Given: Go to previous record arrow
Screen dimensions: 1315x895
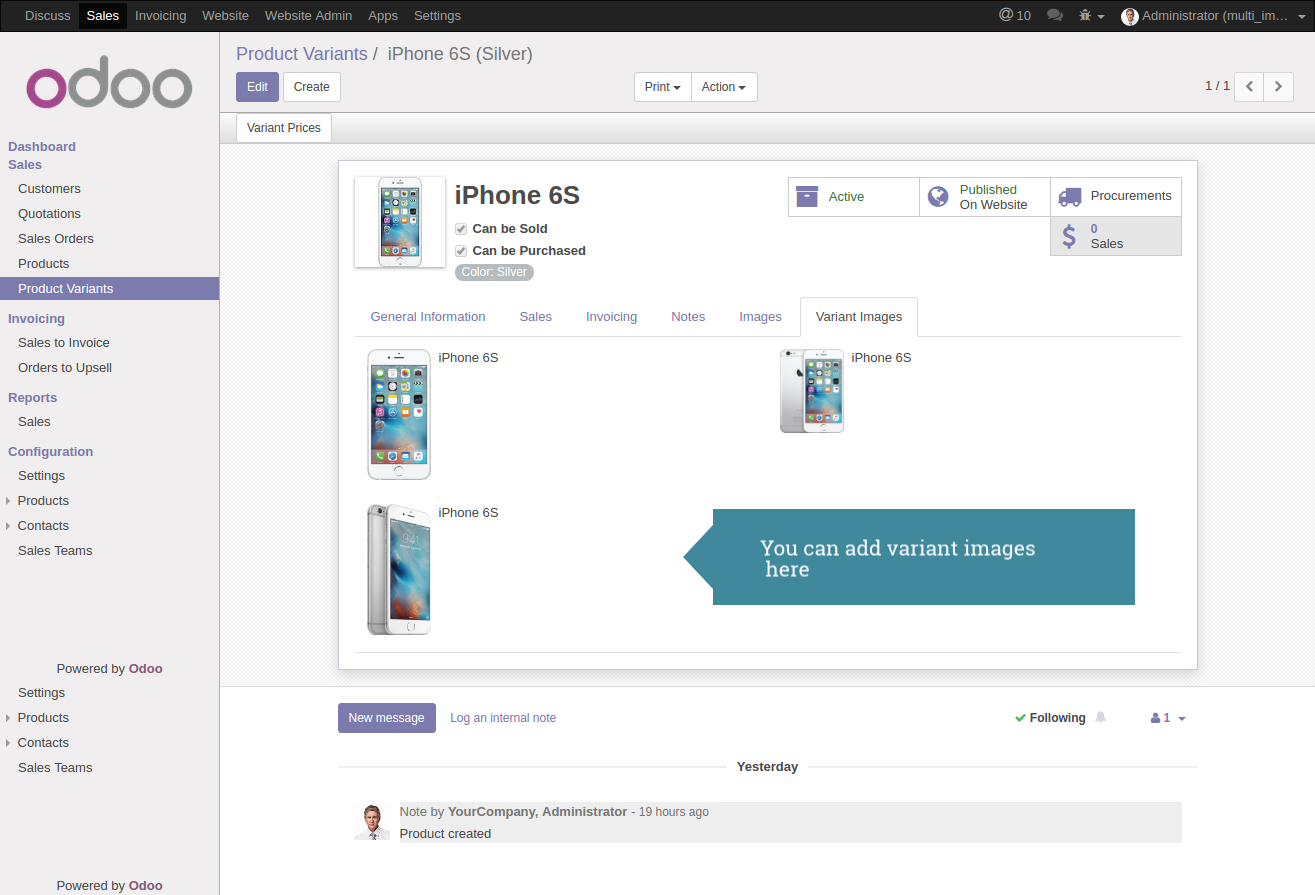Looking at the screenshot, I should click(1249, 87).
